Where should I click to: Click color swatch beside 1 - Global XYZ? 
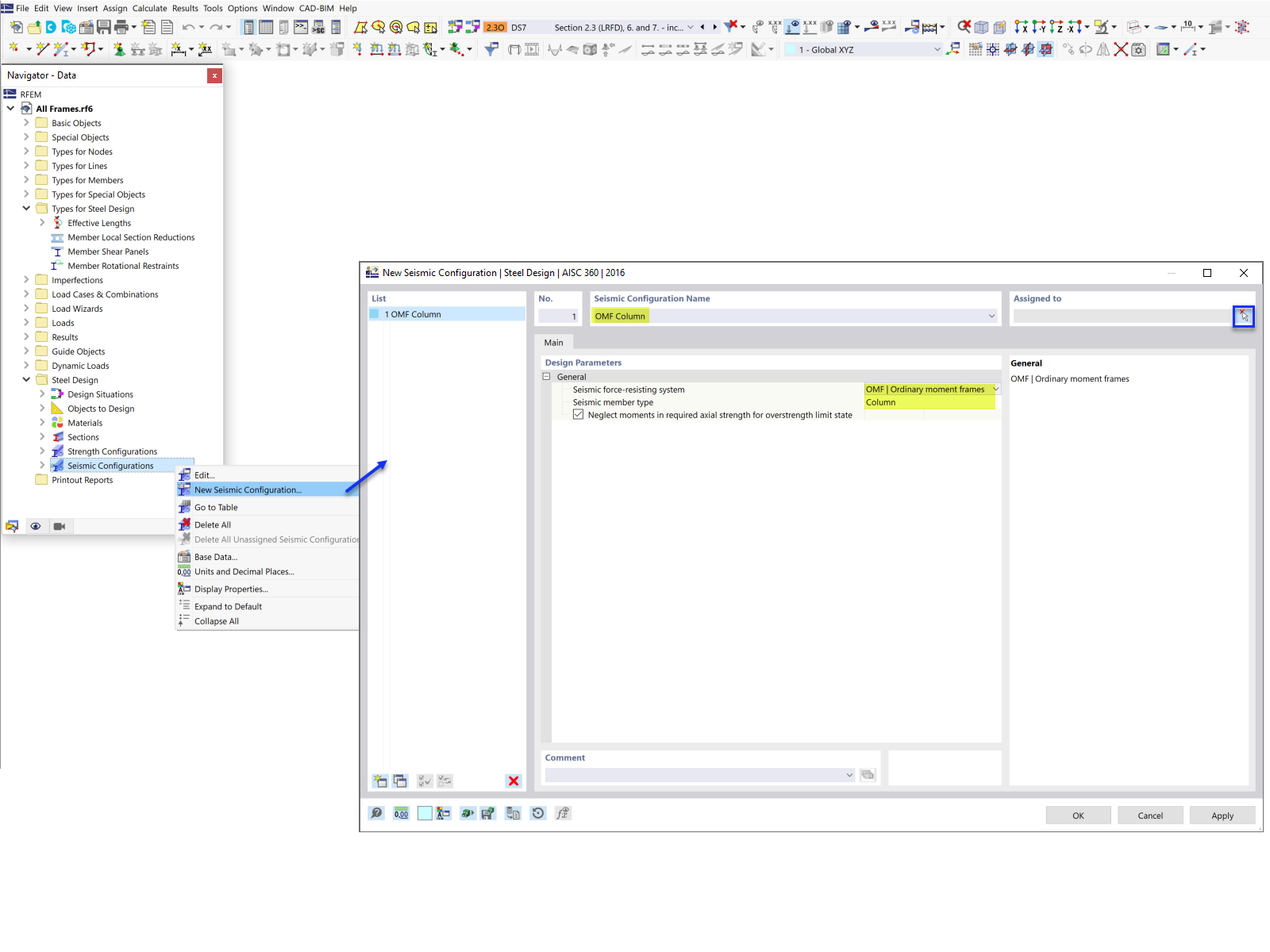791,49
